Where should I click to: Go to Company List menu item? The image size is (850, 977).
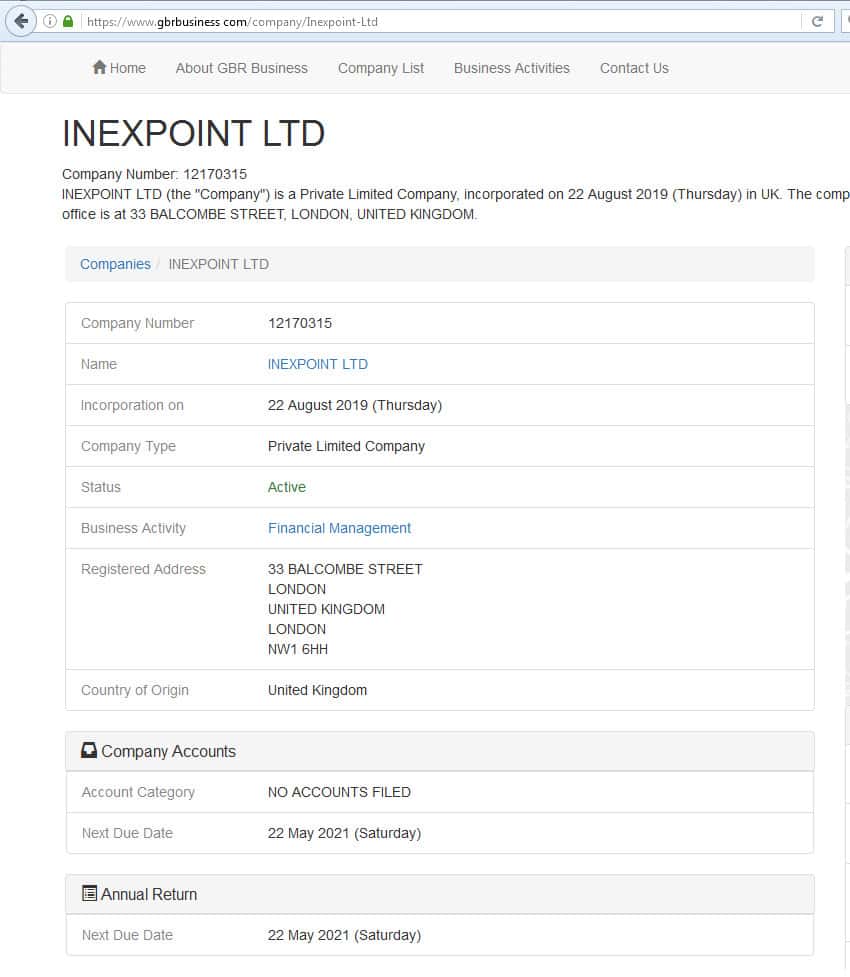[x=380, y=68]
